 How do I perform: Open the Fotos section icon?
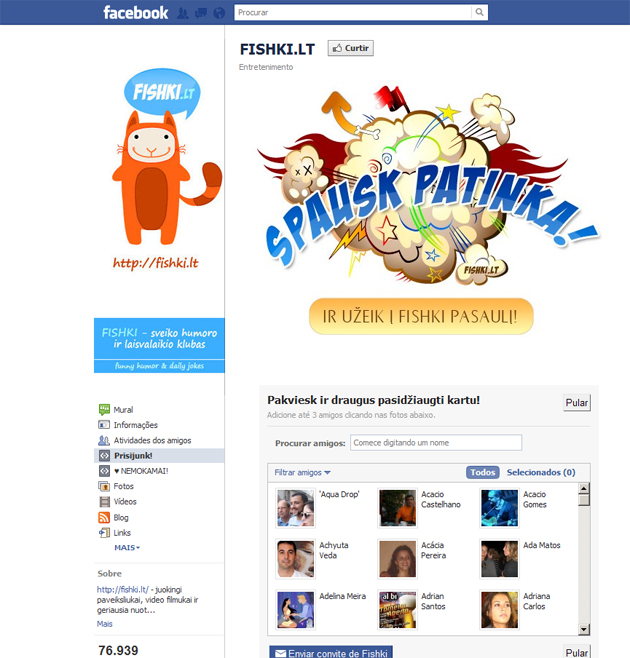click(x=104, y=486)
